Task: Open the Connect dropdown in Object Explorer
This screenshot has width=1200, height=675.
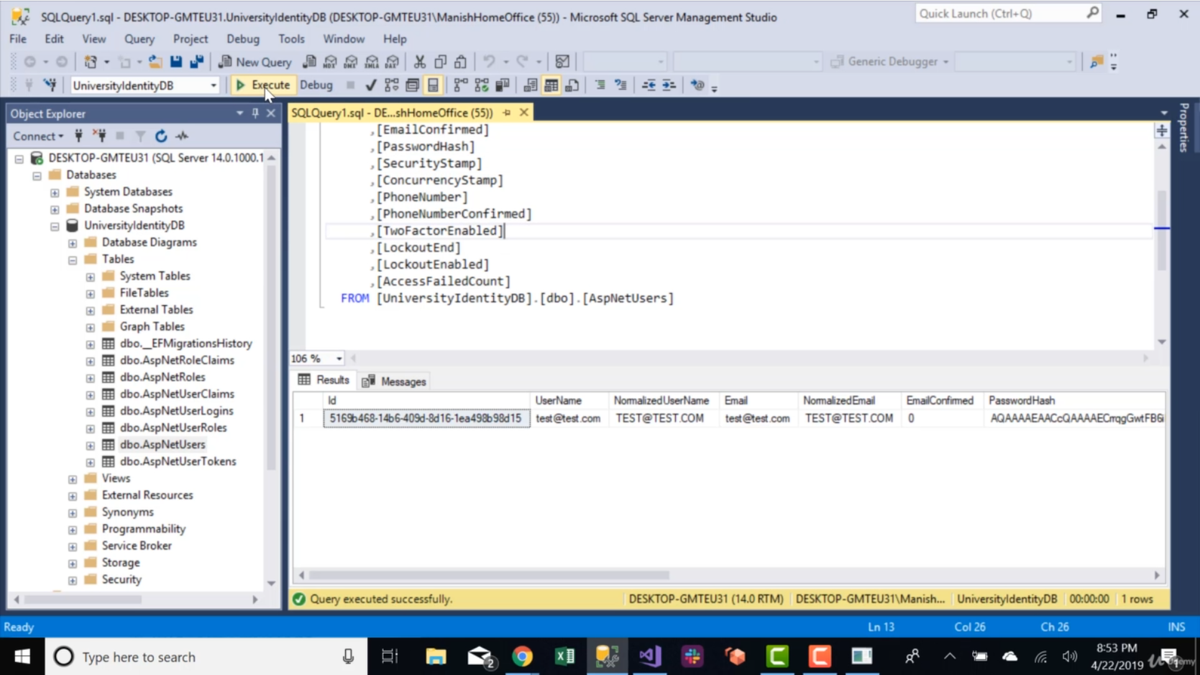Action: click(38, 136)
